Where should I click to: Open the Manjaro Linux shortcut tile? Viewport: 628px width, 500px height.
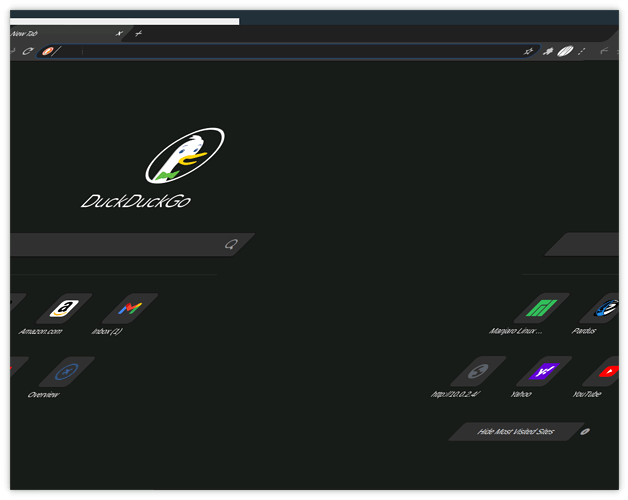541,308
